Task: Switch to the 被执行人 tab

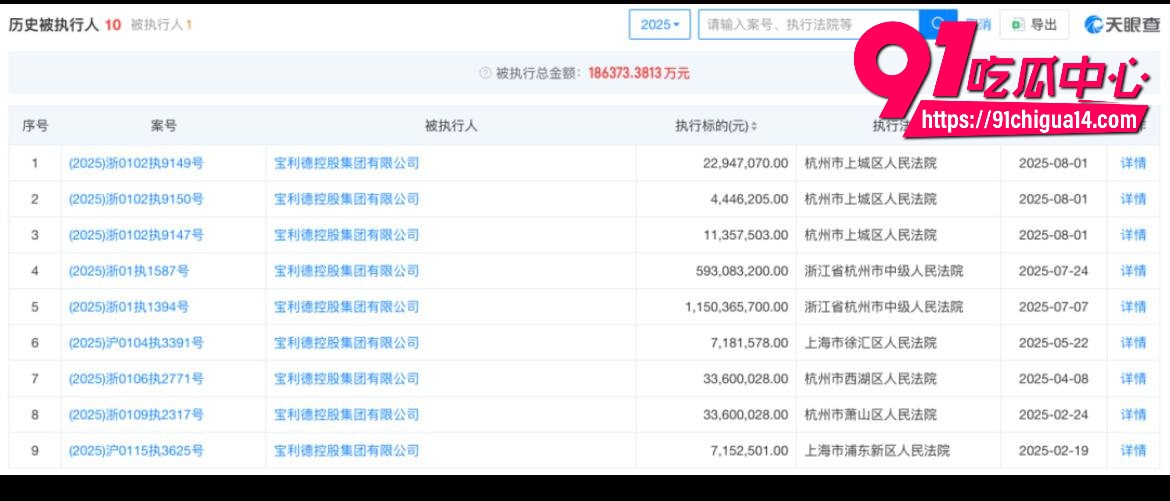Action: pyautogui.click(x=161, y=25)
